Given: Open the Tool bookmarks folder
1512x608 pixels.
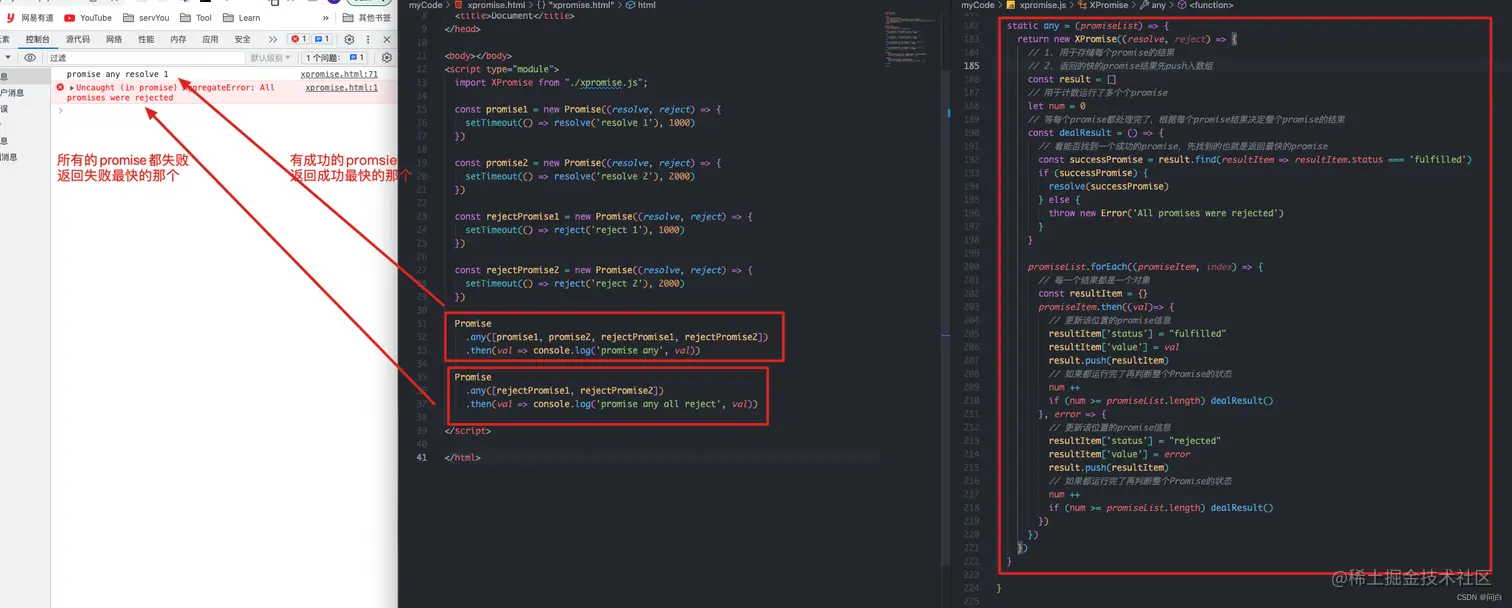Looking at the screenshot, I should [x=196, y=18].
